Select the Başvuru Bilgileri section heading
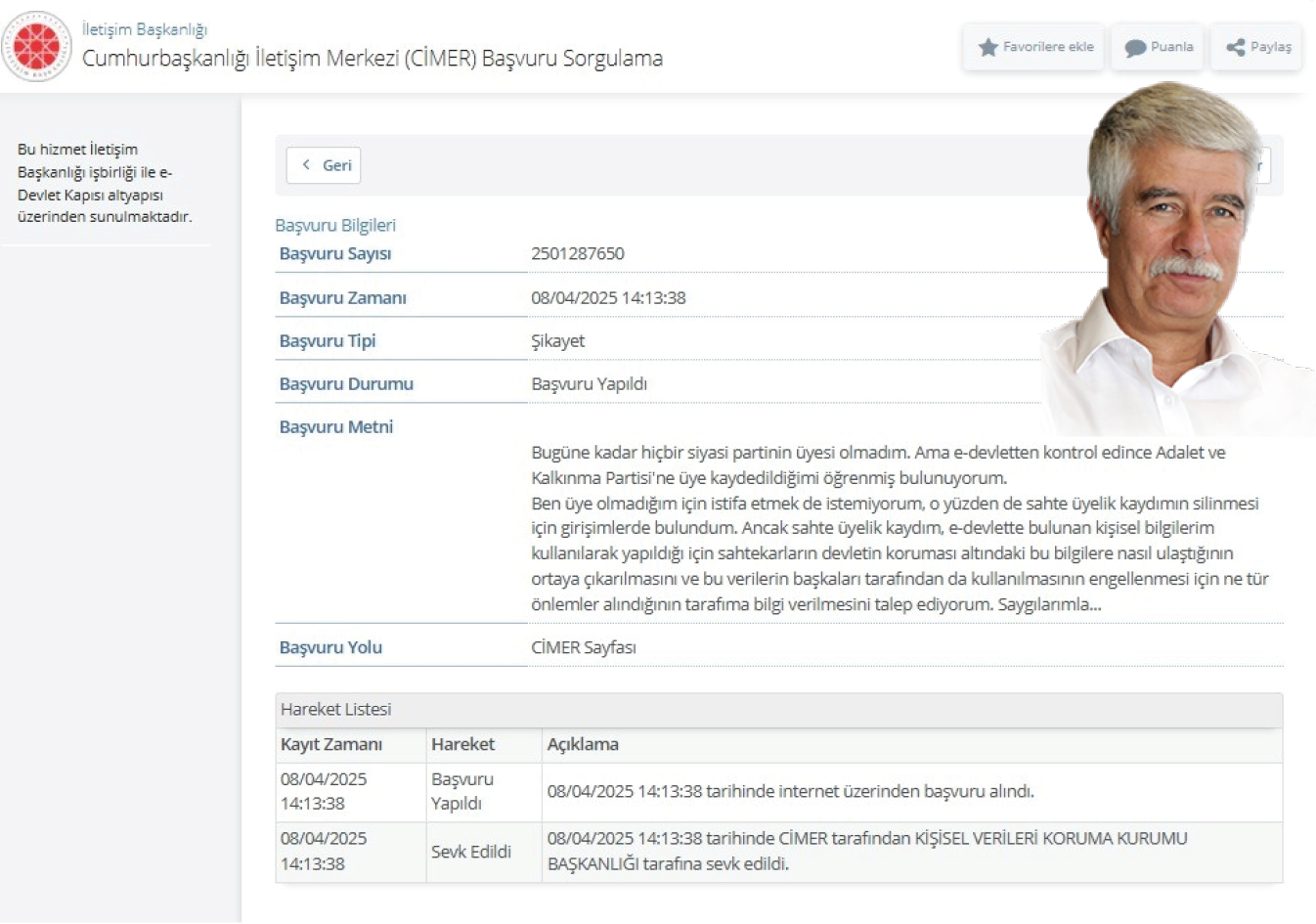Screen dimensions: 1316x924 coord(335,225)
